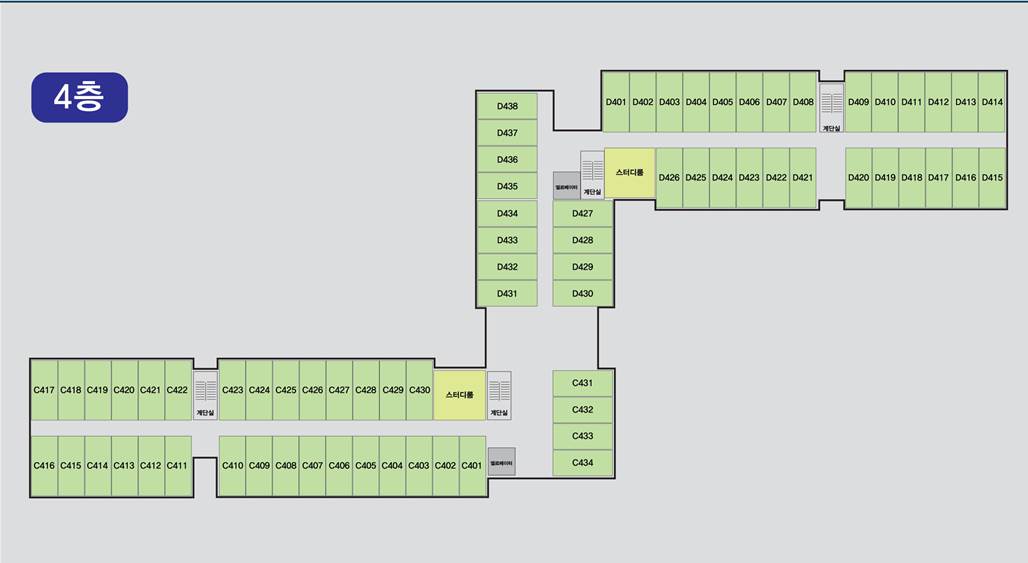The image size is (1028, 563).
Task: Select the yellow 스터디룸 next to C430
Action: point(459,395)
